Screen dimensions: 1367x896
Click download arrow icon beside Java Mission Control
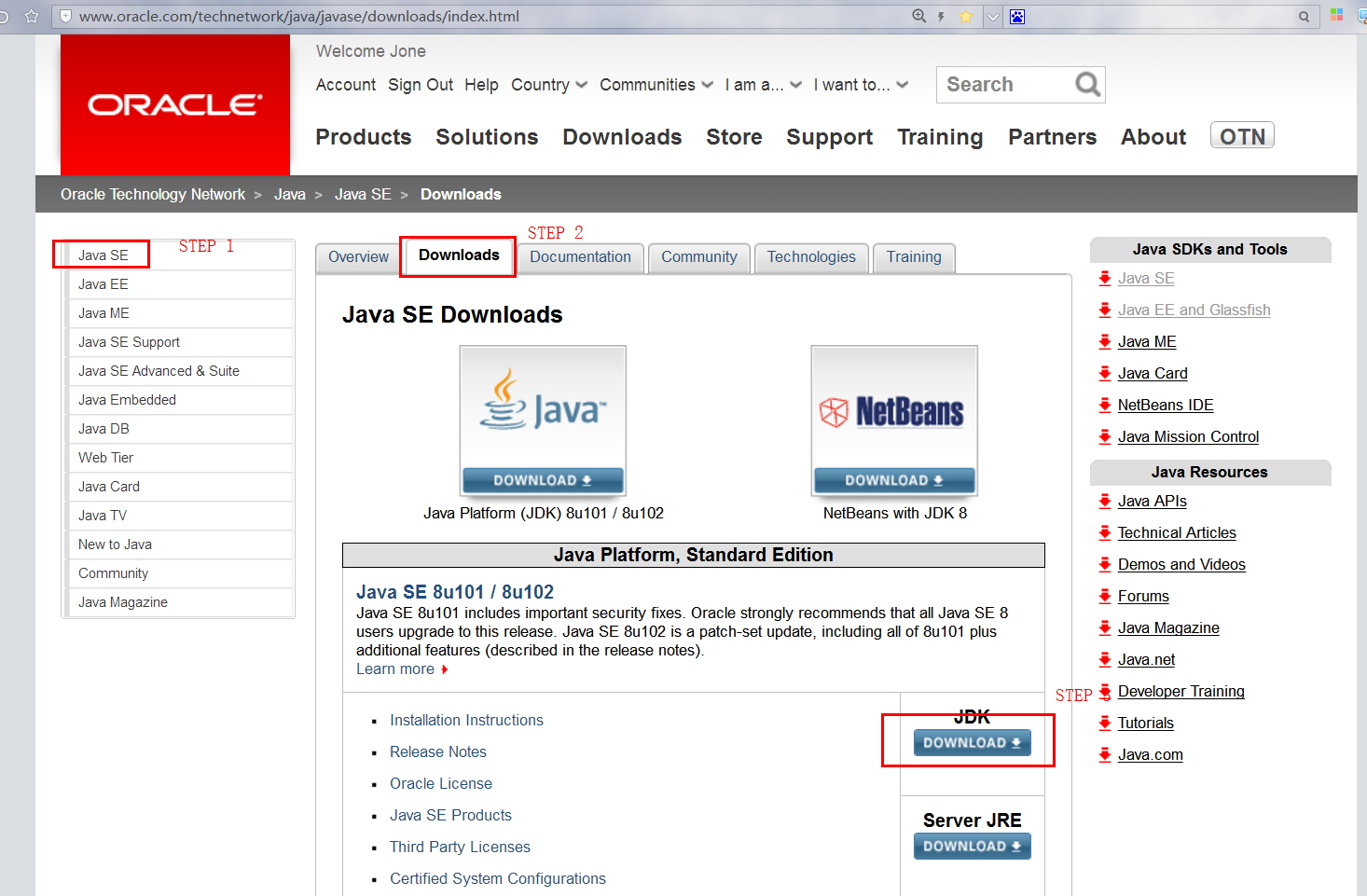(x=1105, y=436)
